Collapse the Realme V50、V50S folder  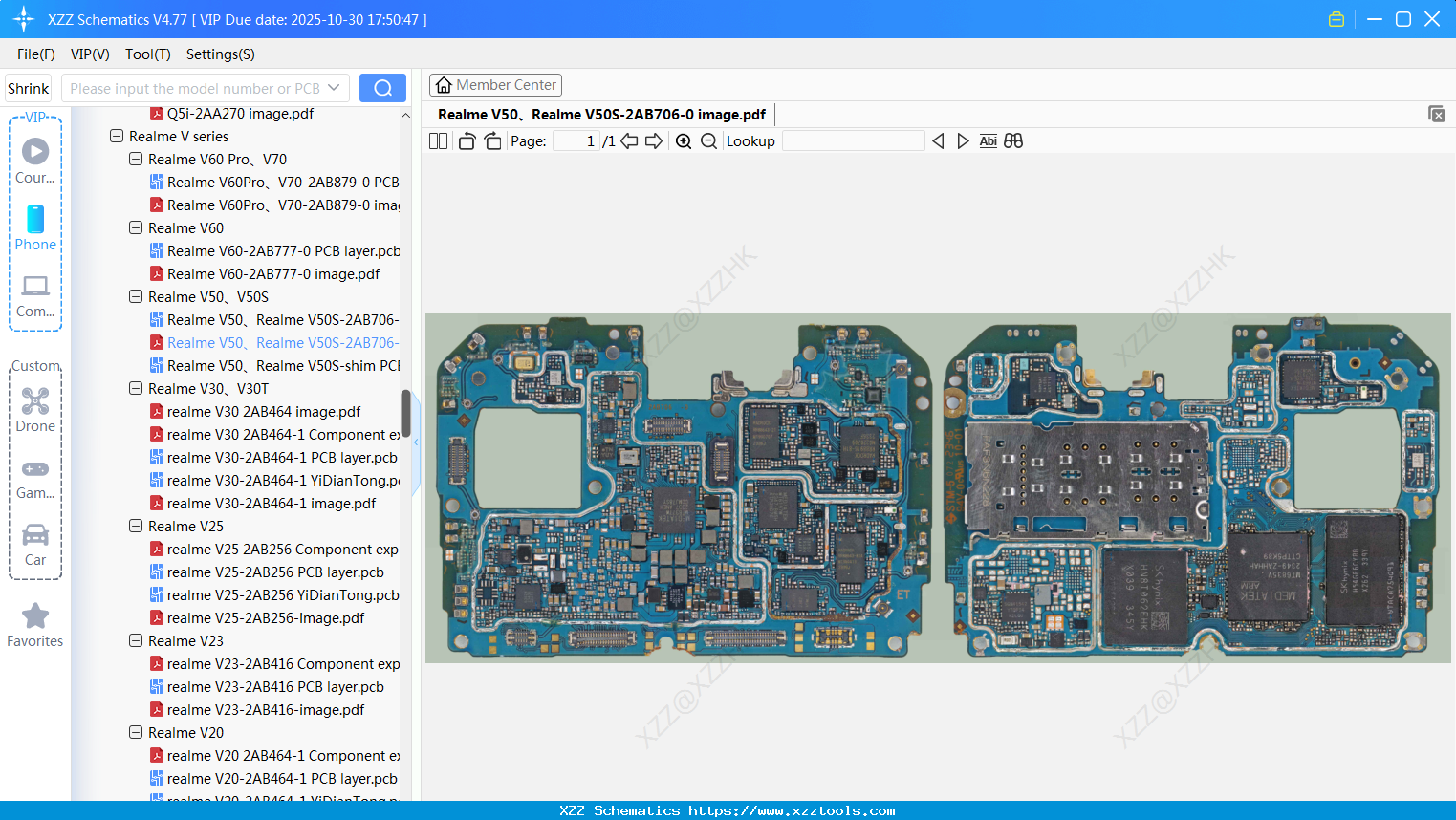pyautogui.click(x=136, y=297)
